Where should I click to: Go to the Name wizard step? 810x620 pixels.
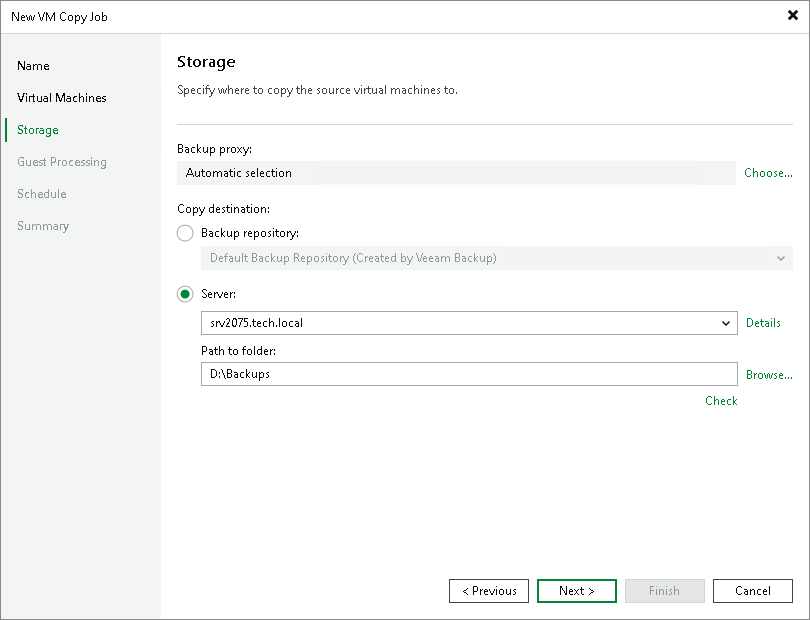pyautogui.click(x=33, y=66)
